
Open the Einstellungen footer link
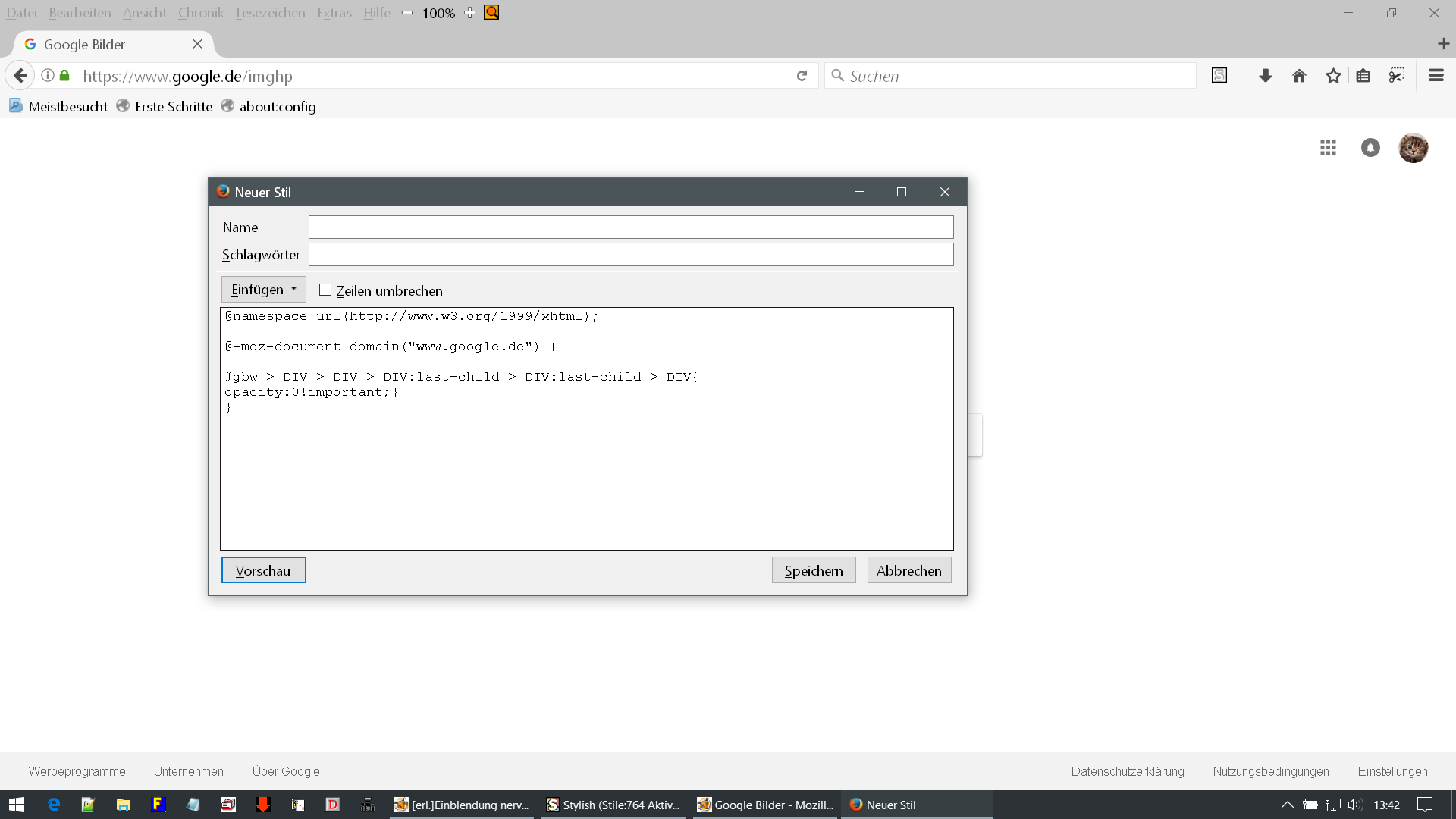1392,771
